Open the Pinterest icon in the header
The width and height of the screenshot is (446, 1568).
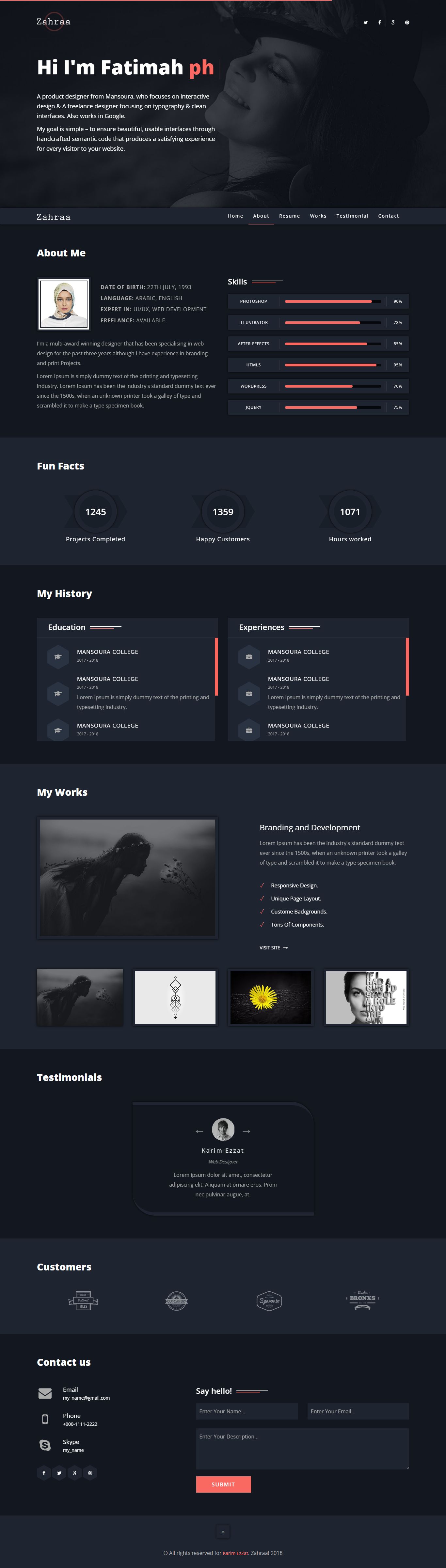pyautogui.click(x=407, y=23)
